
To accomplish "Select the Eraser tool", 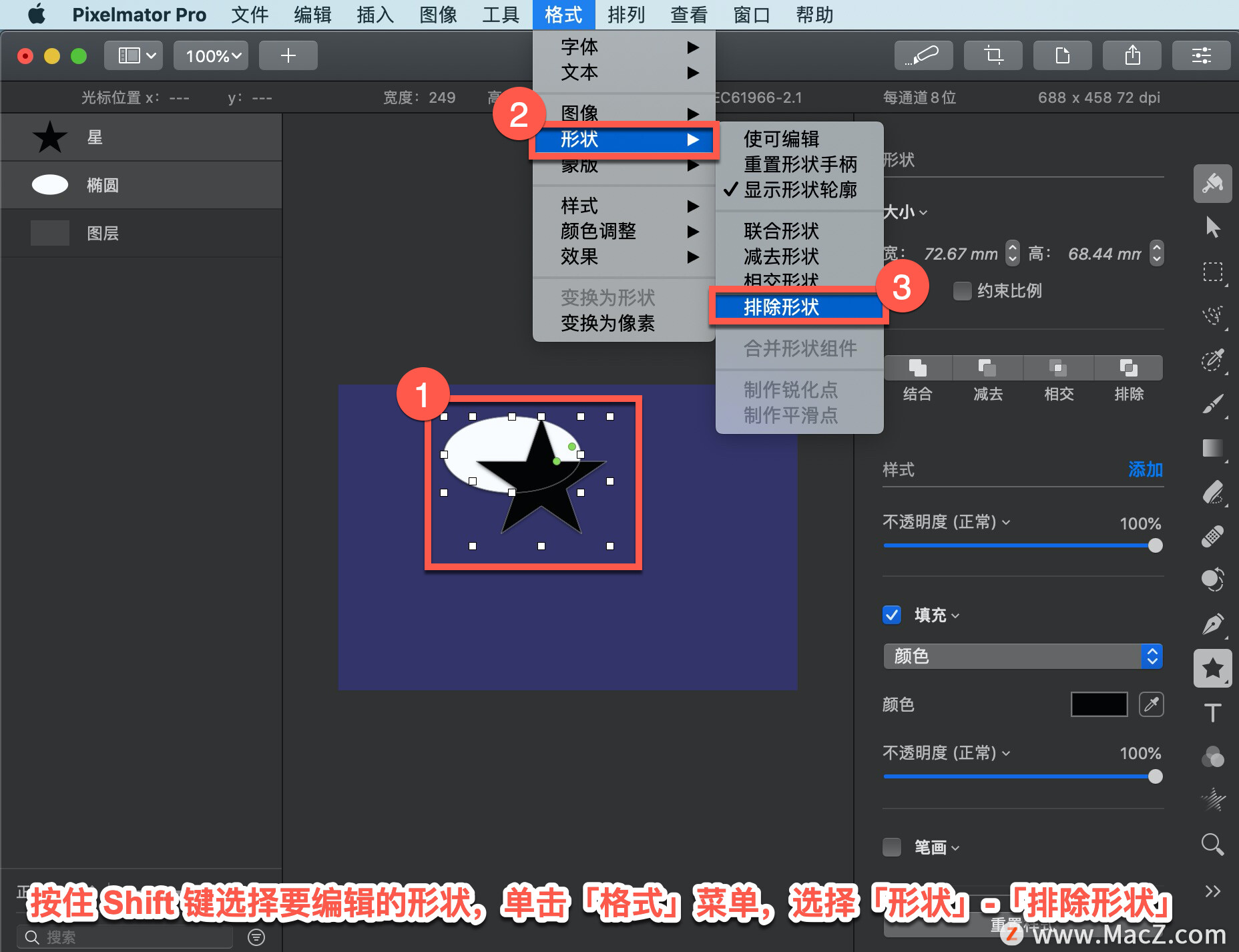I will [x=1212, y=492].
